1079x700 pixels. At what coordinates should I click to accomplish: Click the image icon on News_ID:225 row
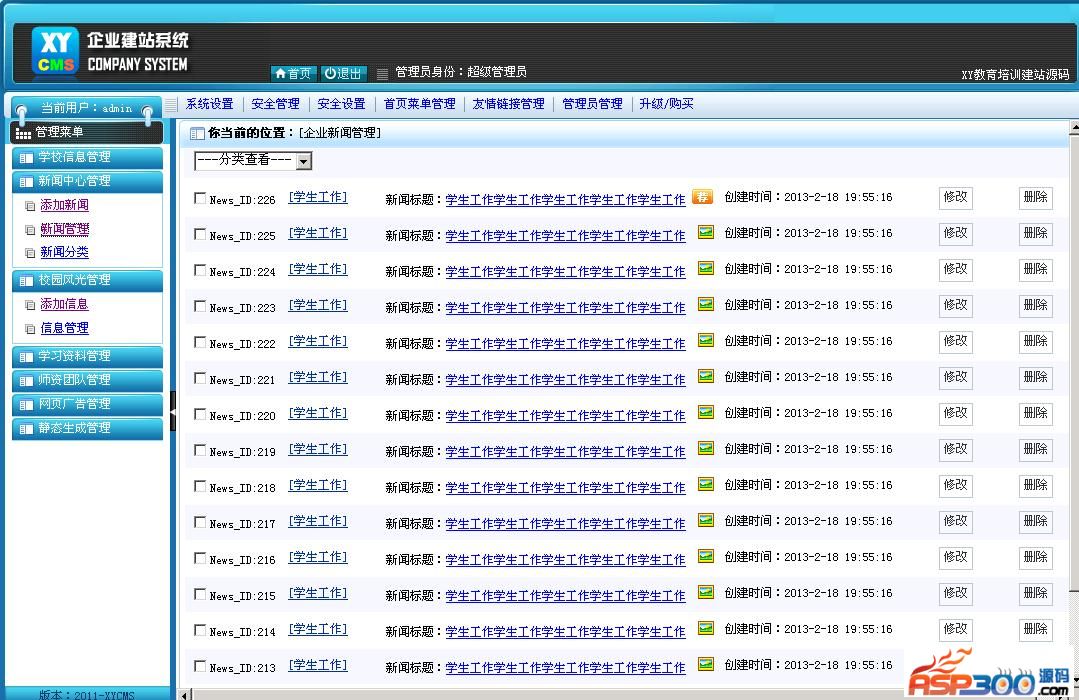tap(706, 233)
